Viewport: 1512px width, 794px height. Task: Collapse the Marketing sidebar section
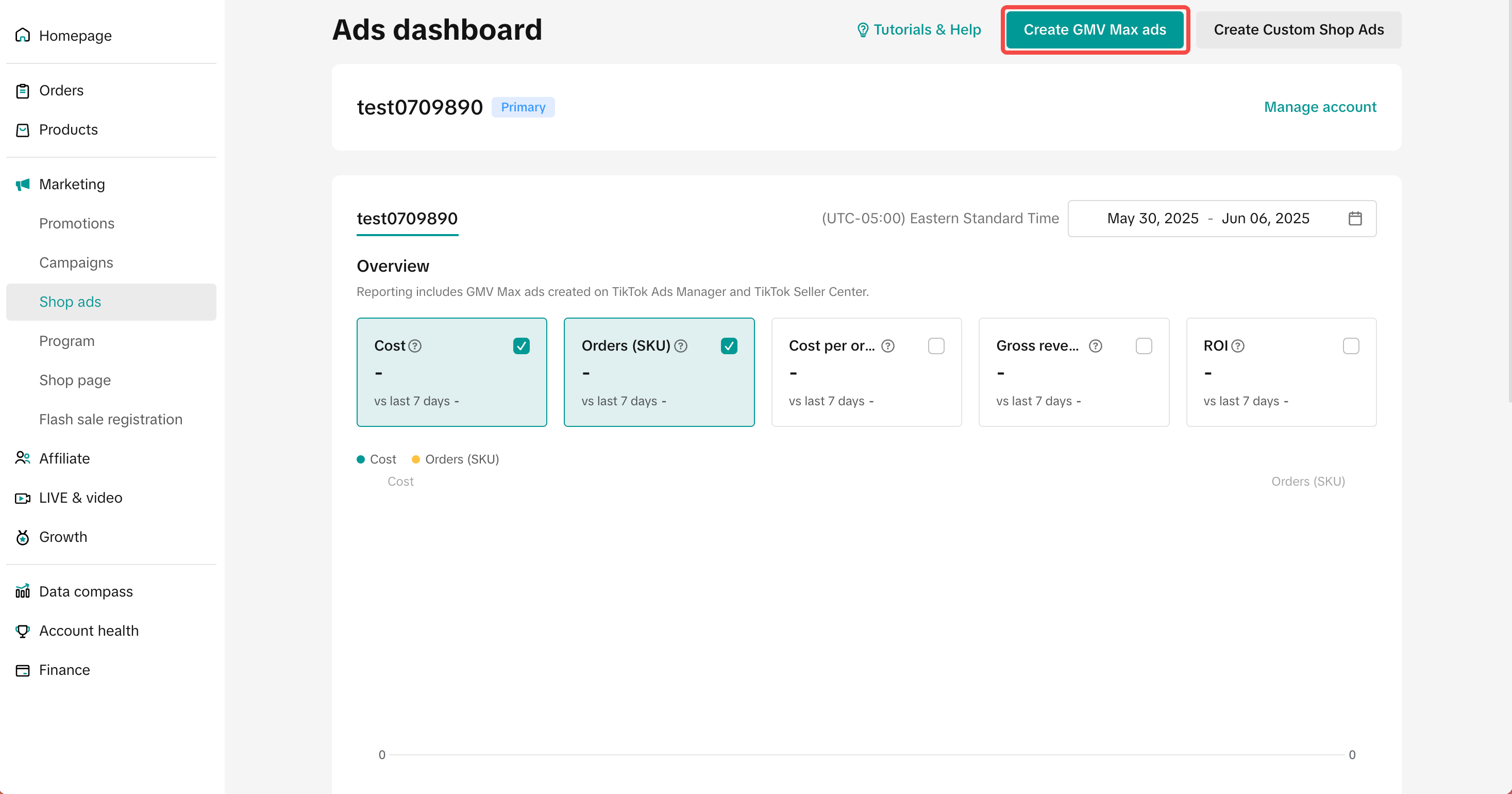72,185
